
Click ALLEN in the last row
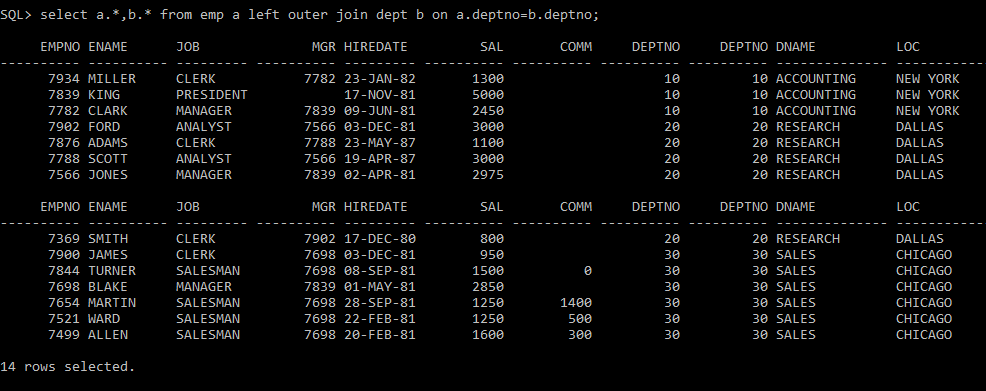pyautogui.click(x=108, y=335)
